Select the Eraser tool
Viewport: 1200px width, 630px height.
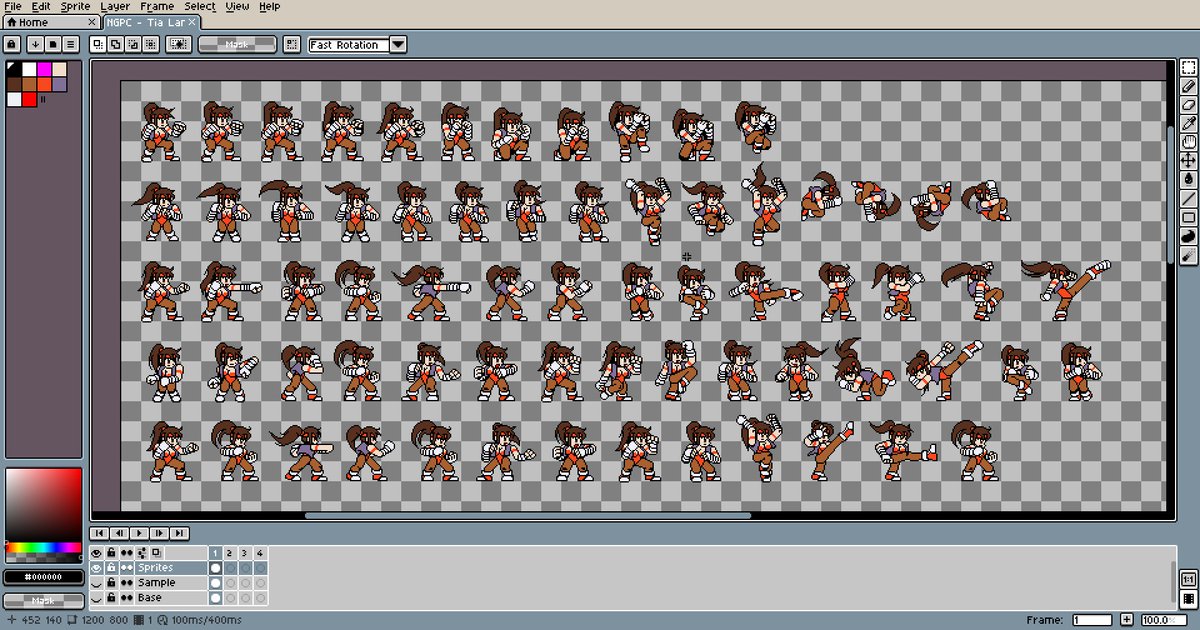1189,105
